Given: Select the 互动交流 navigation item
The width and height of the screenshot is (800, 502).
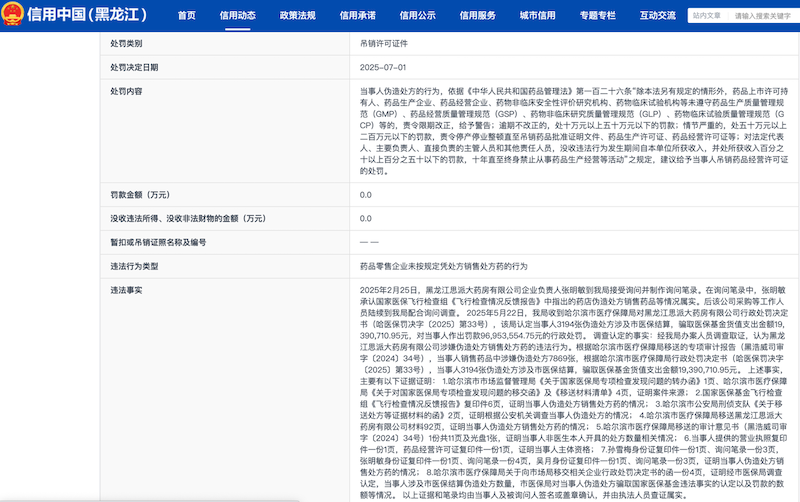Looking at the screenshot, I should click(658, 16).
